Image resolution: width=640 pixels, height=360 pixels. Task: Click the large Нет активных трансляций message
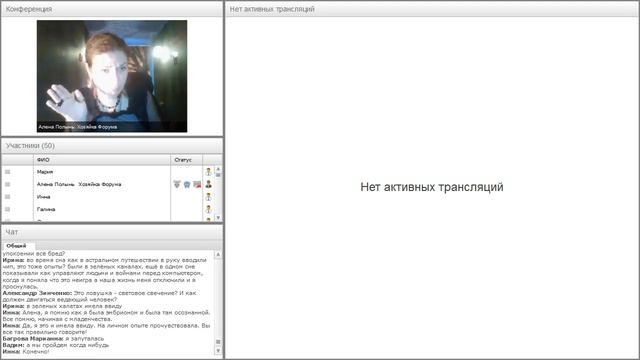[x=432, y=187]
